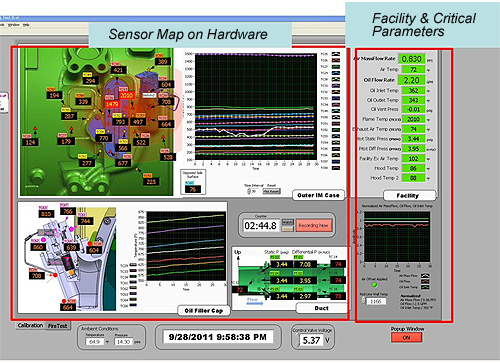Click the Air Offset Applied green LED
This screenshot has height=363, width=500.
374,285
